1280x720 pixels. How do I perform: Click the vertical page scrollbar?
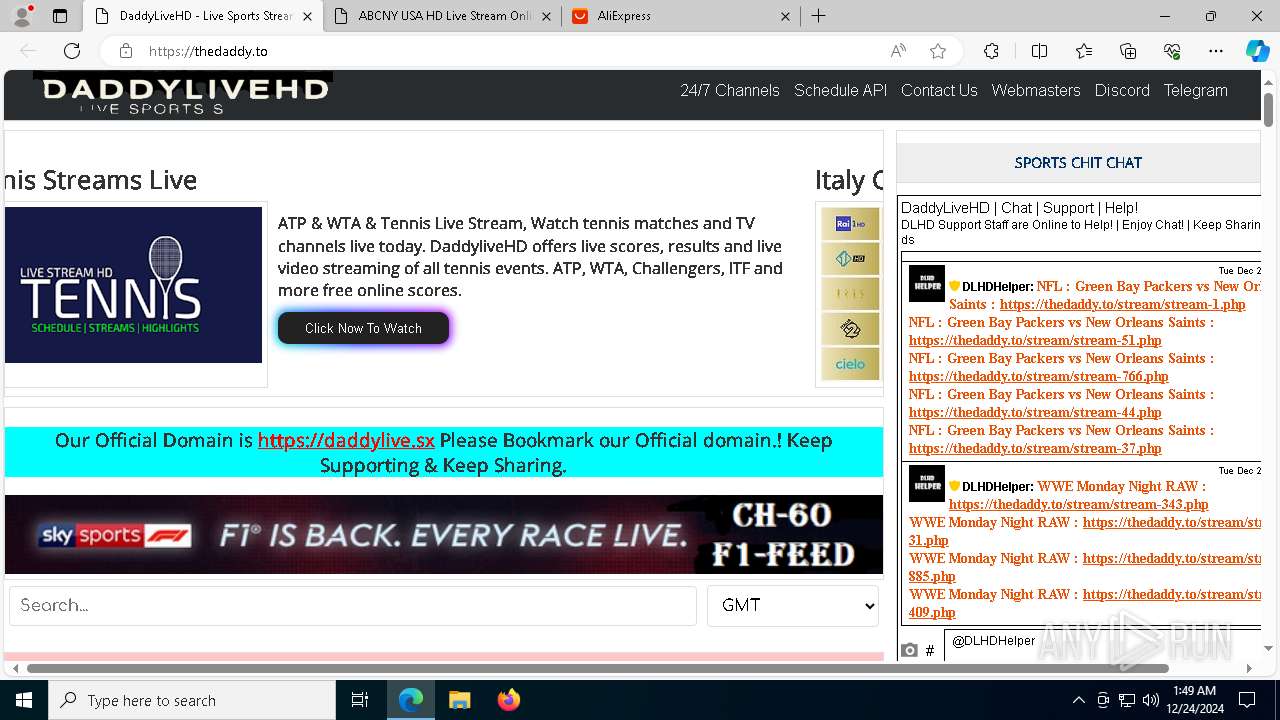[x=1268, y=110]
